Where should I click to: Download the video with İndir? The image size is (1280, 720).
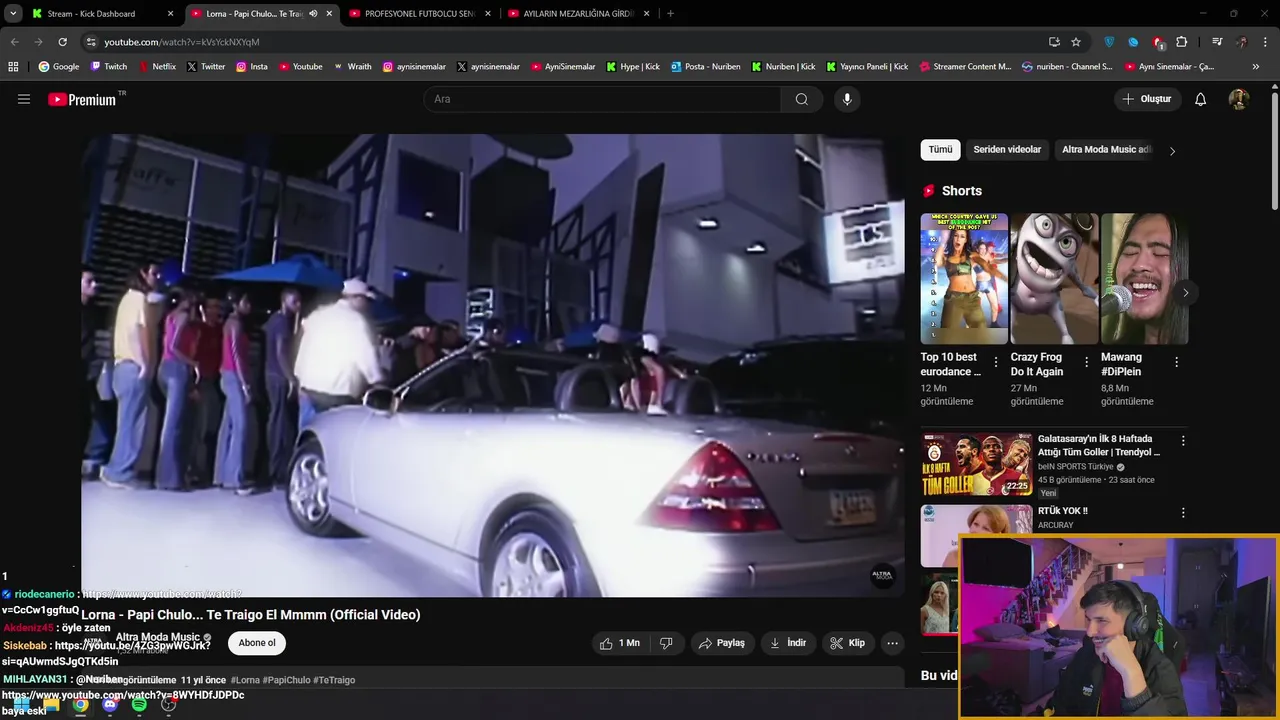click(788, 643)
